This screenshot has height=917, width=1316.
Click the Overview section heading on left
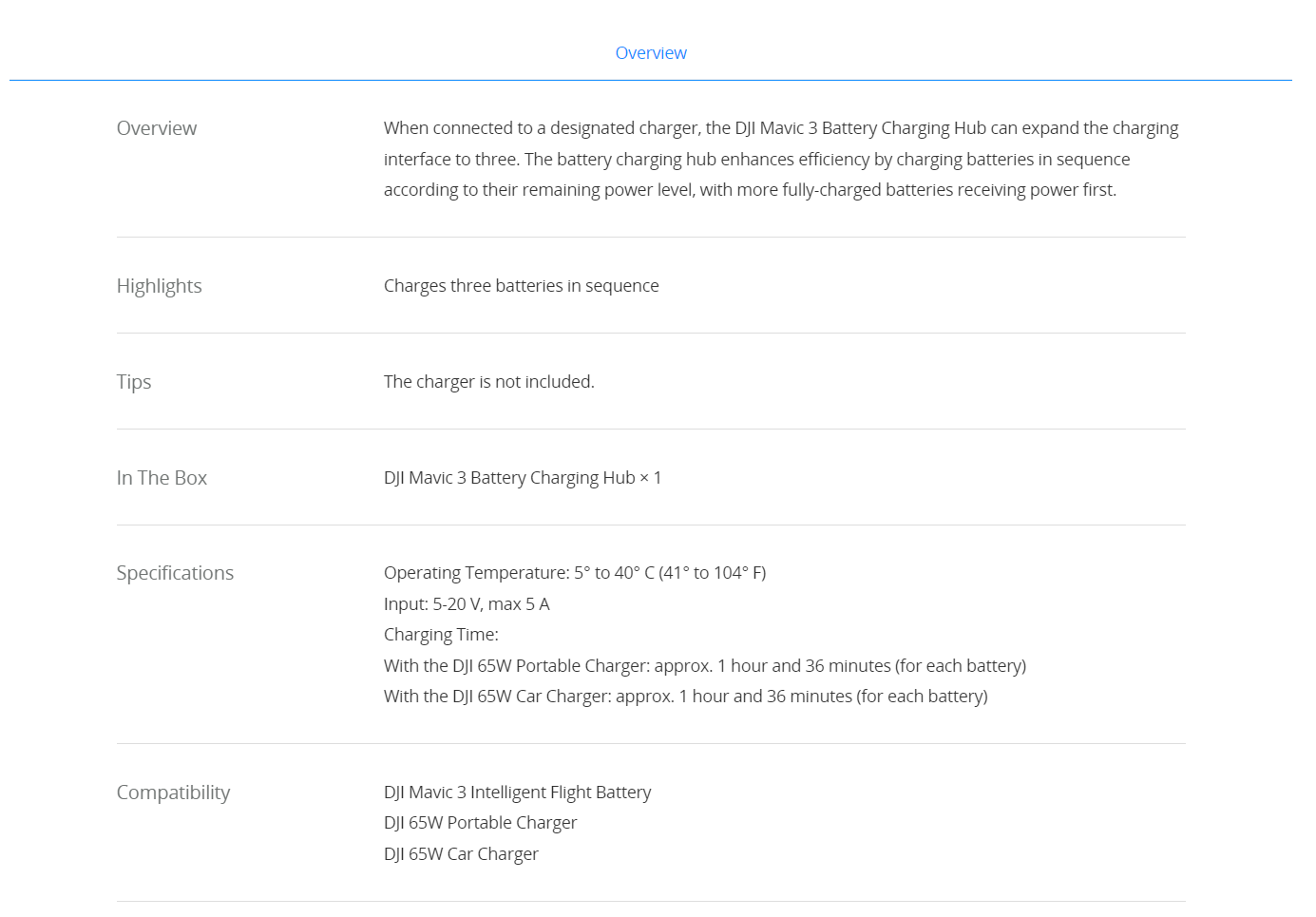tap(157, 128)
